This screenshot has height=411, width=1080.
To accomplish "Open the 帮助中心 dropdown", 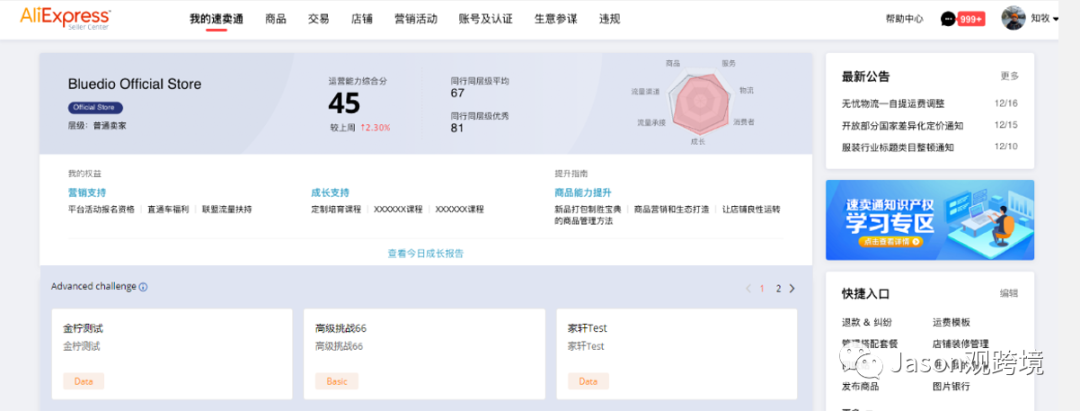I will point(904,19).
